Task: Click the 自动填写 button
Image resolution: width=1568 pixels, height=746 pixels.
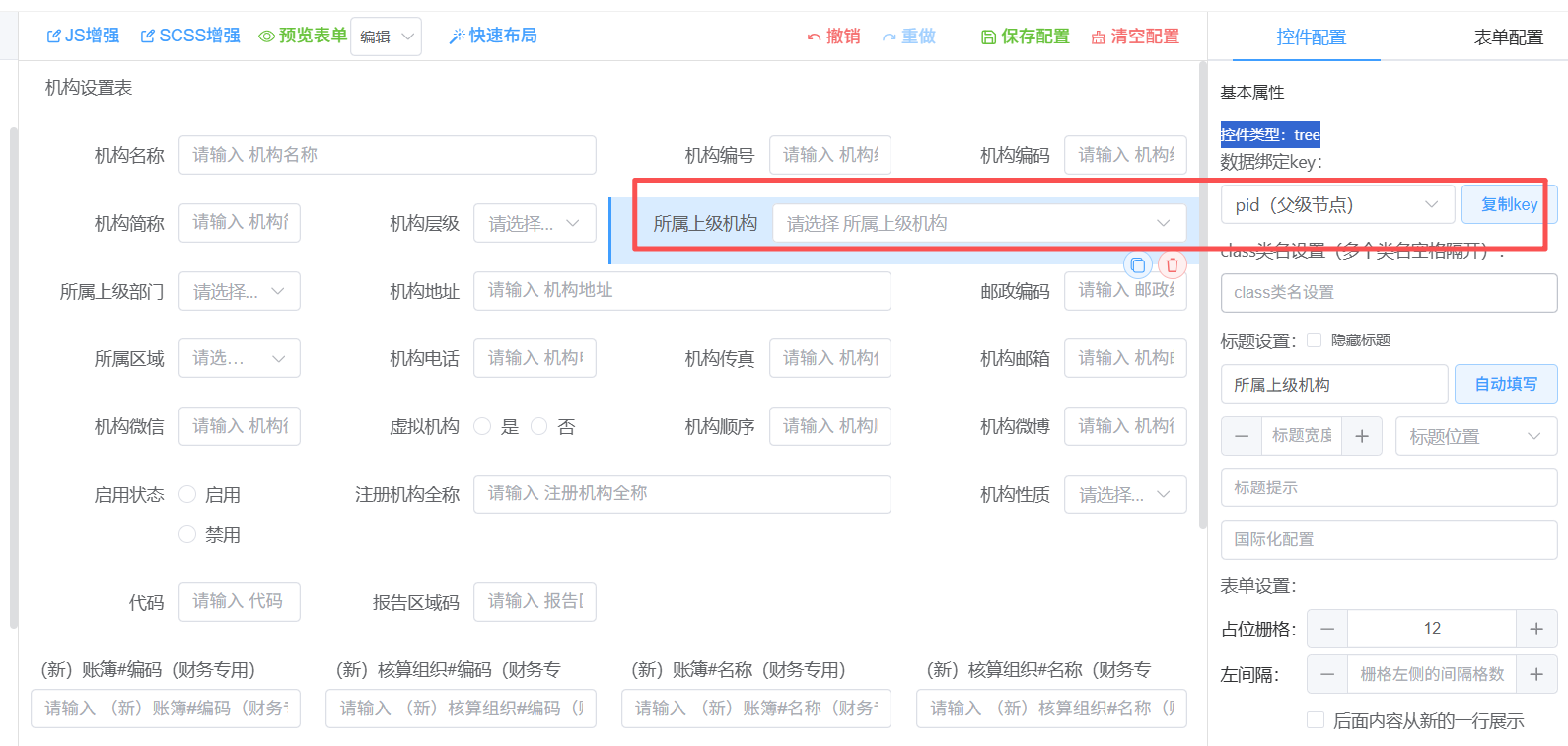Action: 1505,384
